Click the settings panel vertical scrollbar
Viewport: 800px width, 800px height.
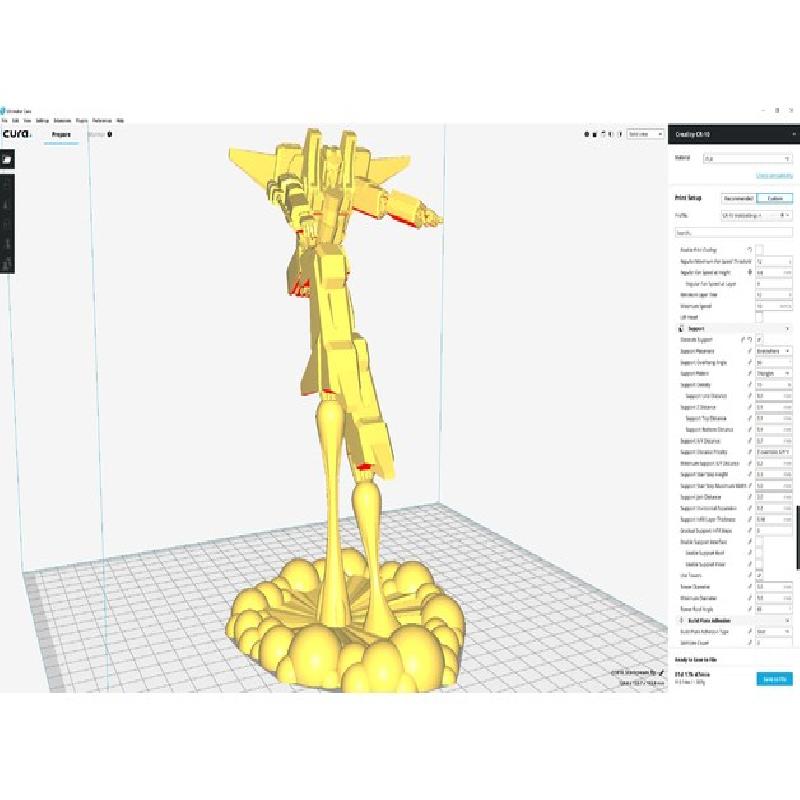798,537
